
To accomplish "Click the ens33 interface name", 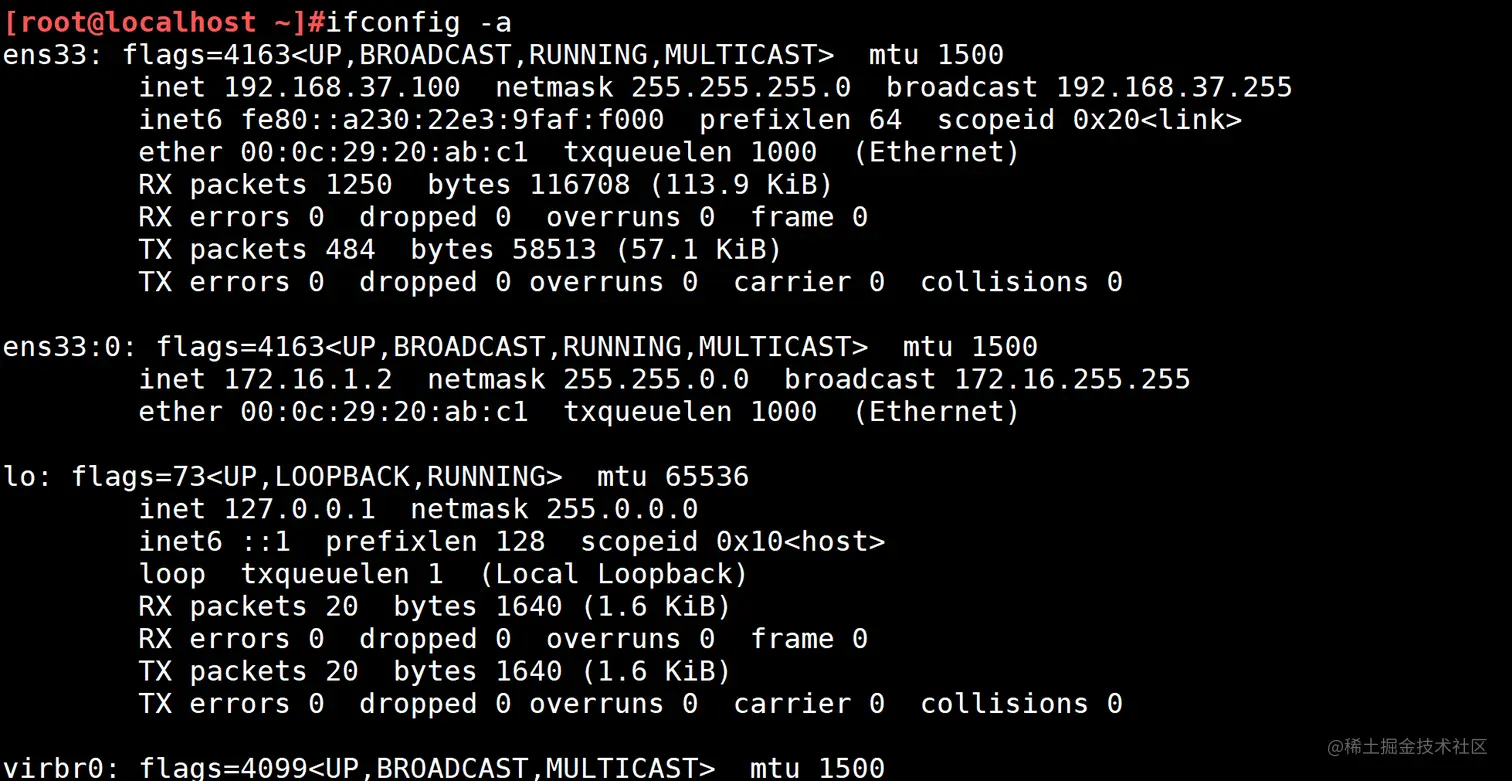I will (45, 54).
